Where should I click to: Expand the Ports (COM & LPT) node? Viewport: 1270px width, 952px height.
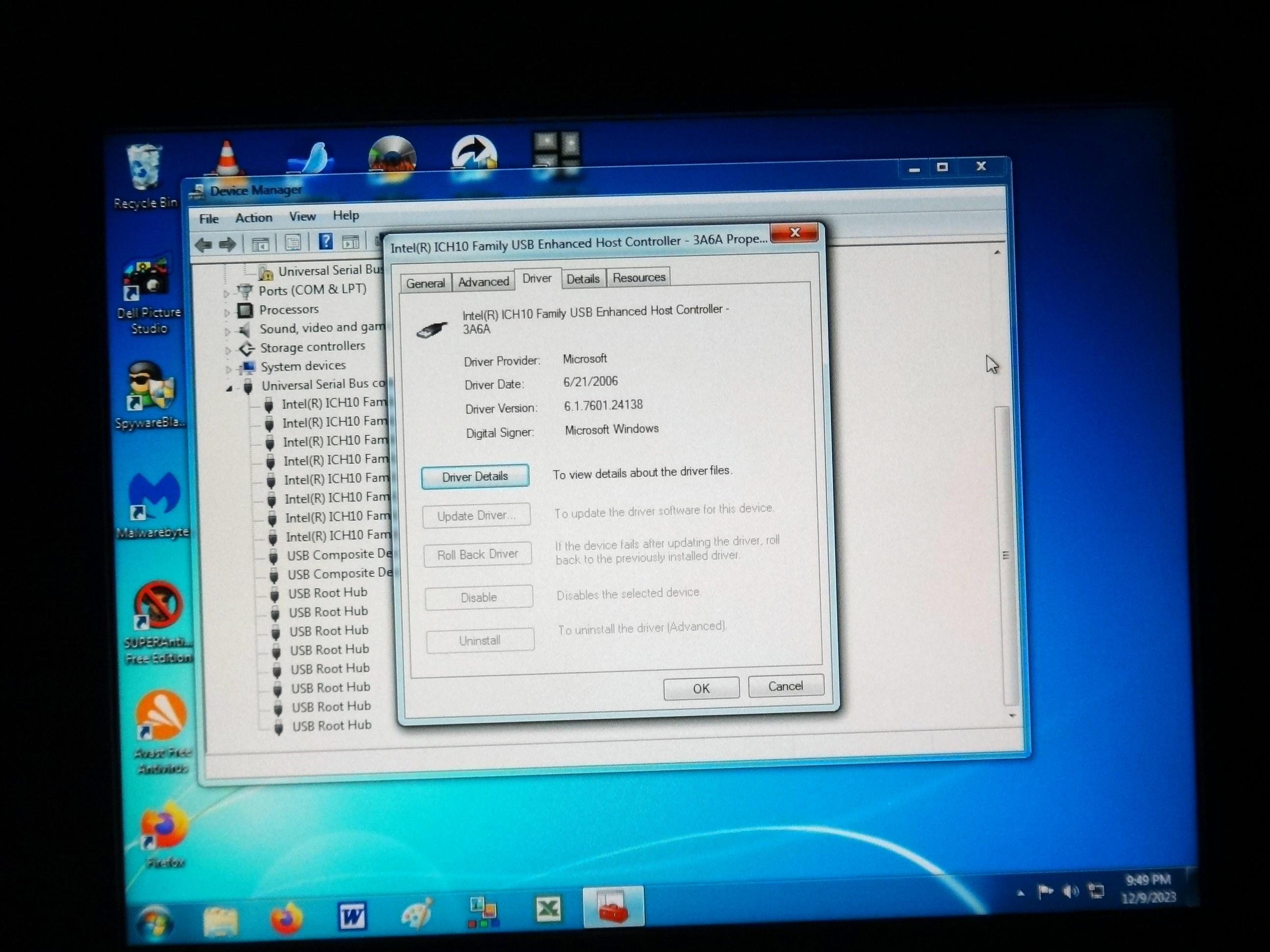click(227, 293)
